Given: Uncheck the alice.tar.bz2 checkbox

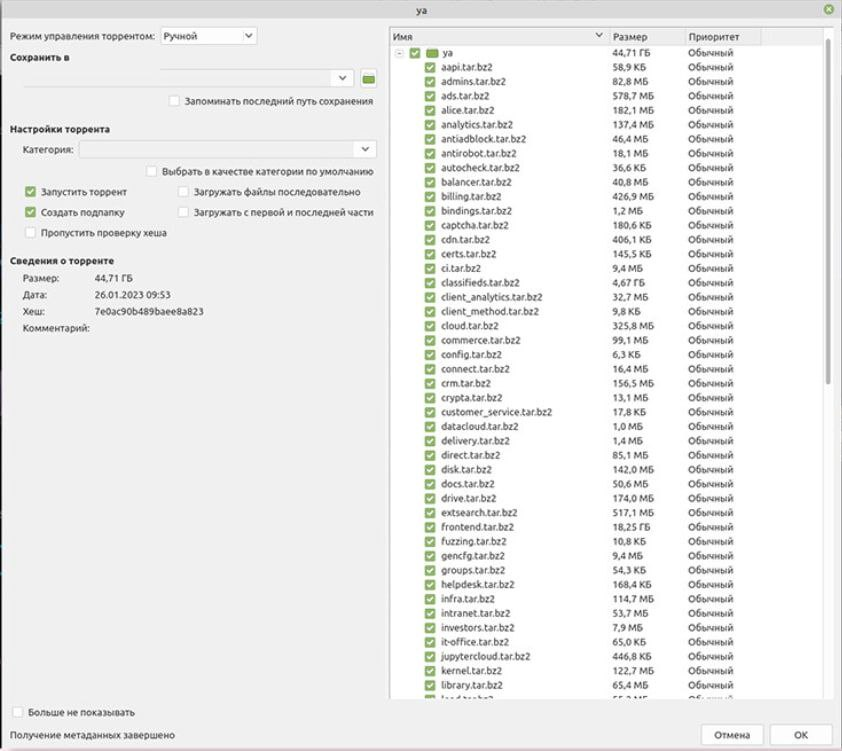Looking at the screenshot, I should (430, 110).
